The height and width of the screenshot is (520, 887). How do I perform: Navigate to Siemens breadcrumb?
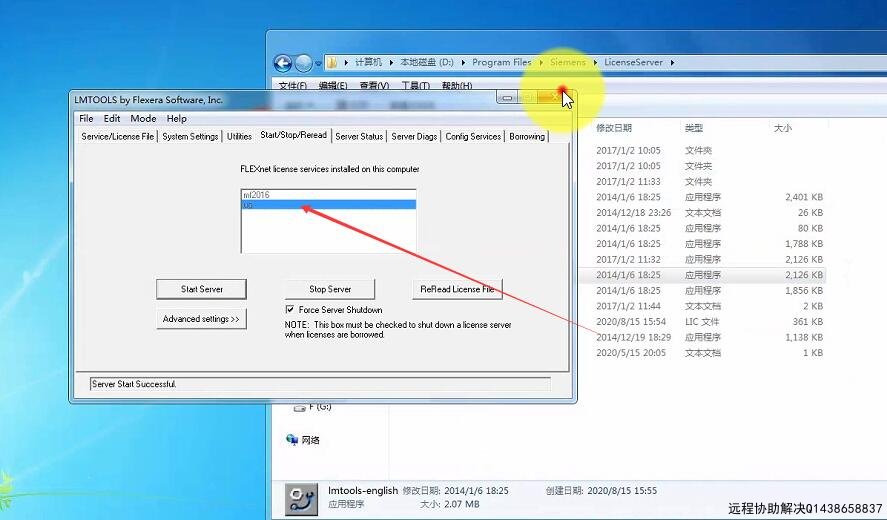pos(567,62)
